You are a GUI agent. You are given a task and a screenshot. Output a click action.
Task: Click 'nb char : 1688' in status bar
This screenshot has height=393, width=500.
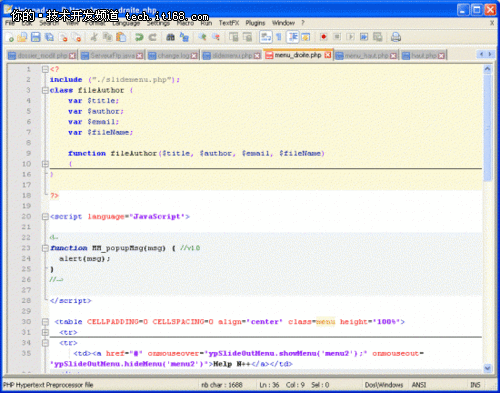click(x=222, y=385)
